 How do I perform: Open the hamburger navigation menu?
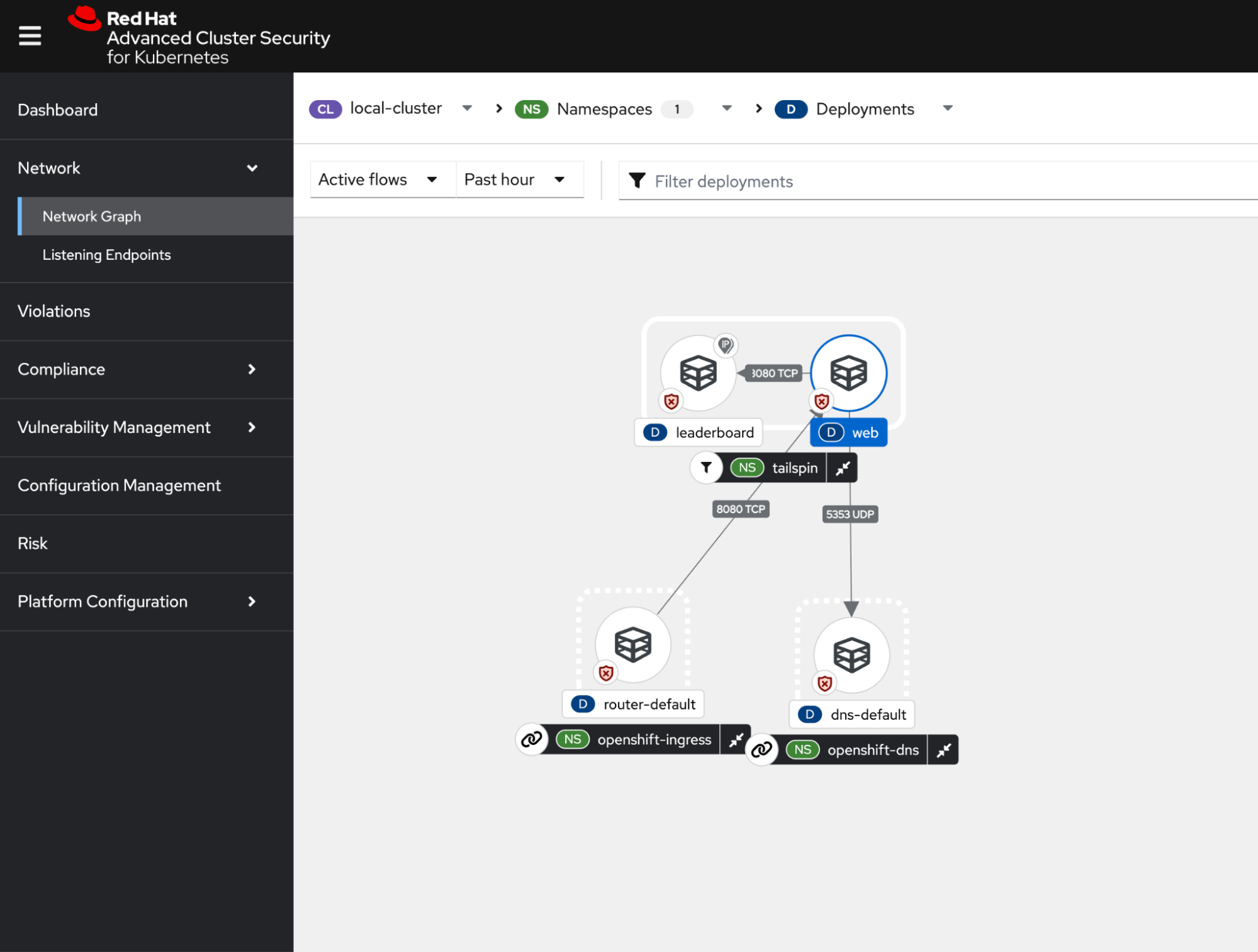(30, 36)
